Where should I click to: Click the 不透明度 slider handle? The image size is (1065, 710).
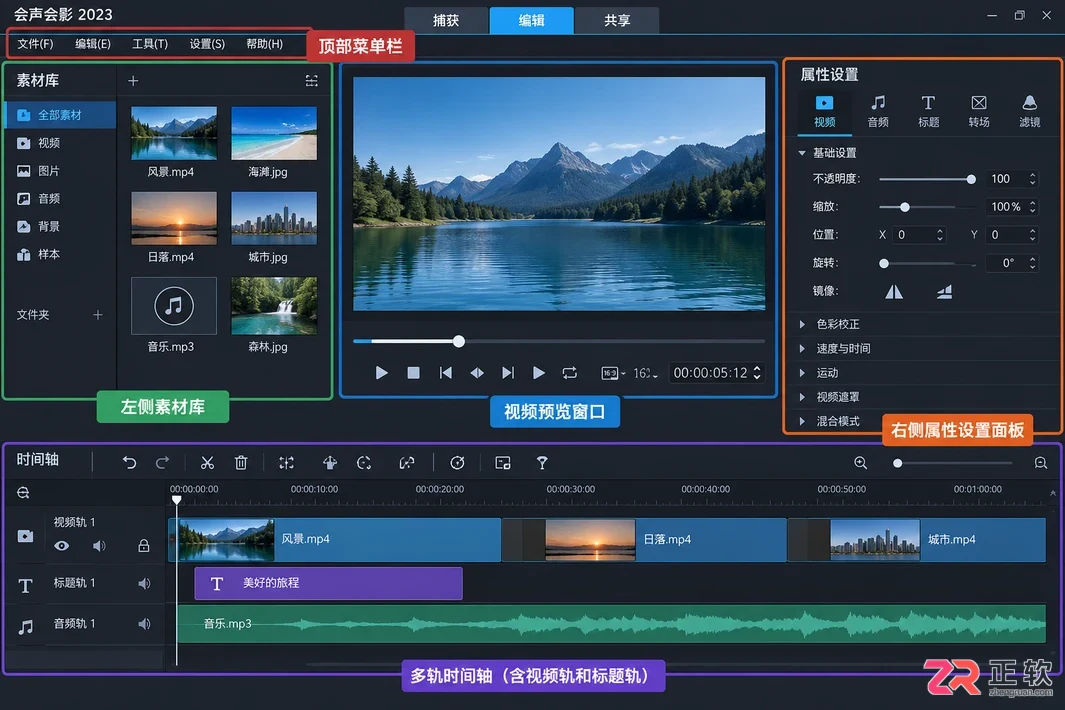(x=971, y=179)
